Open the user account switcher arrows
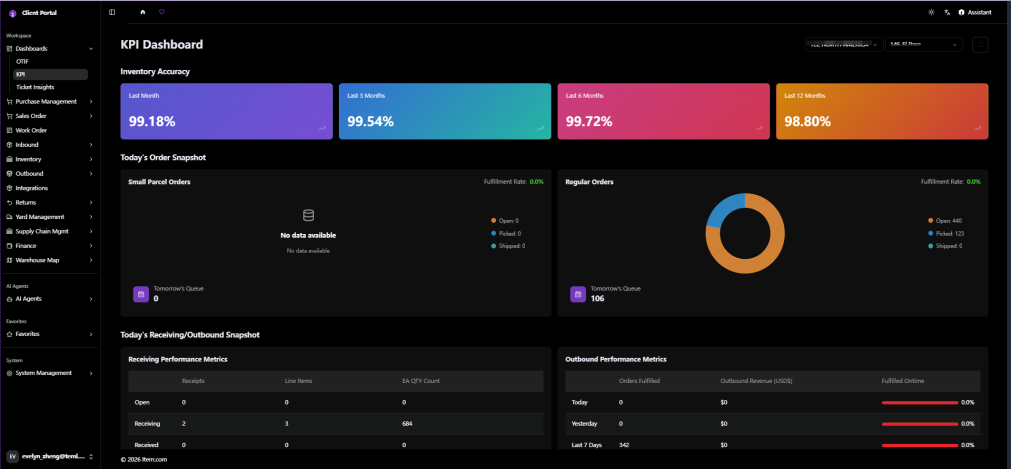The width and height of the screenshot is (1011, 469). point(91,457)
